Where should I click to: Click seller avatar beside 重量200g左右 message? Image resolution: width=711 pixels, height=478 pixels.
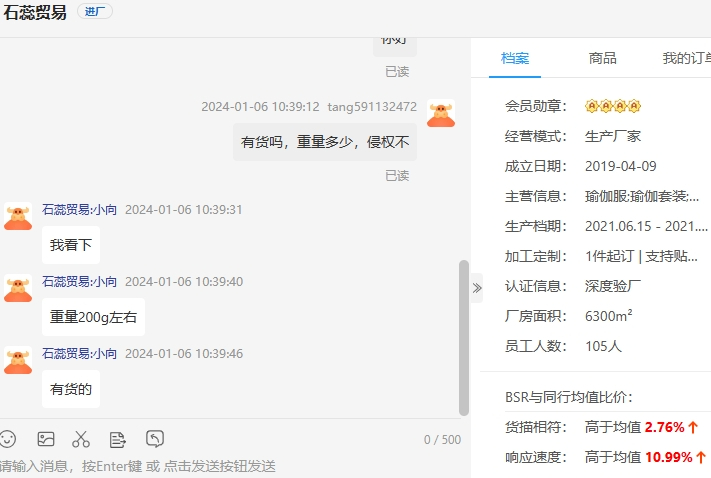point(18,288)
